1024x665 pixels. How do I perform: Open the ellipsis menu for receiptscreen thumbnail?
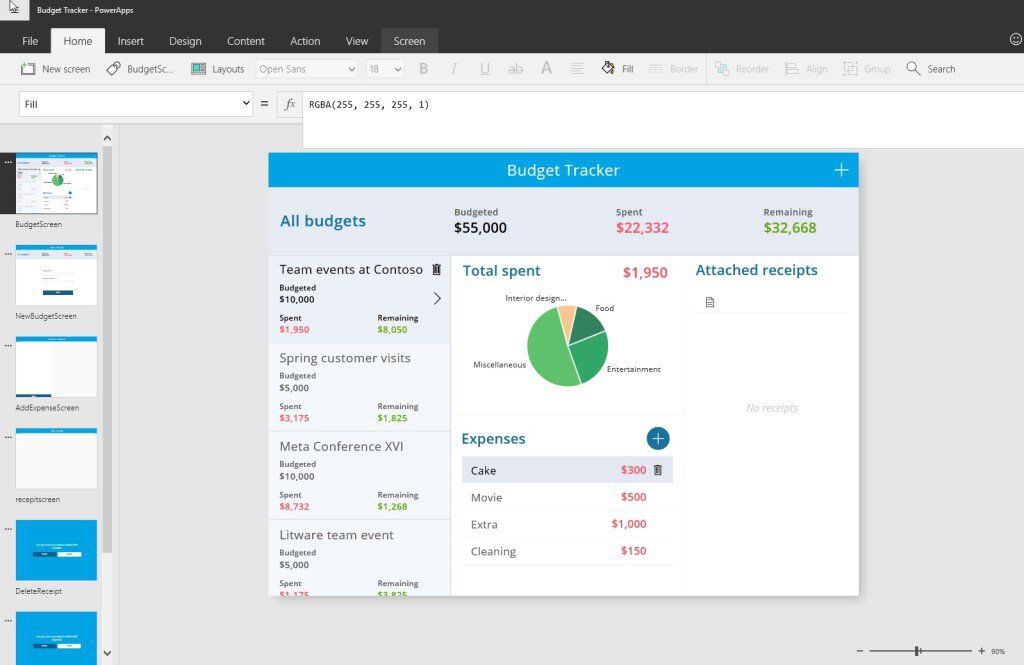pos(8,437)
